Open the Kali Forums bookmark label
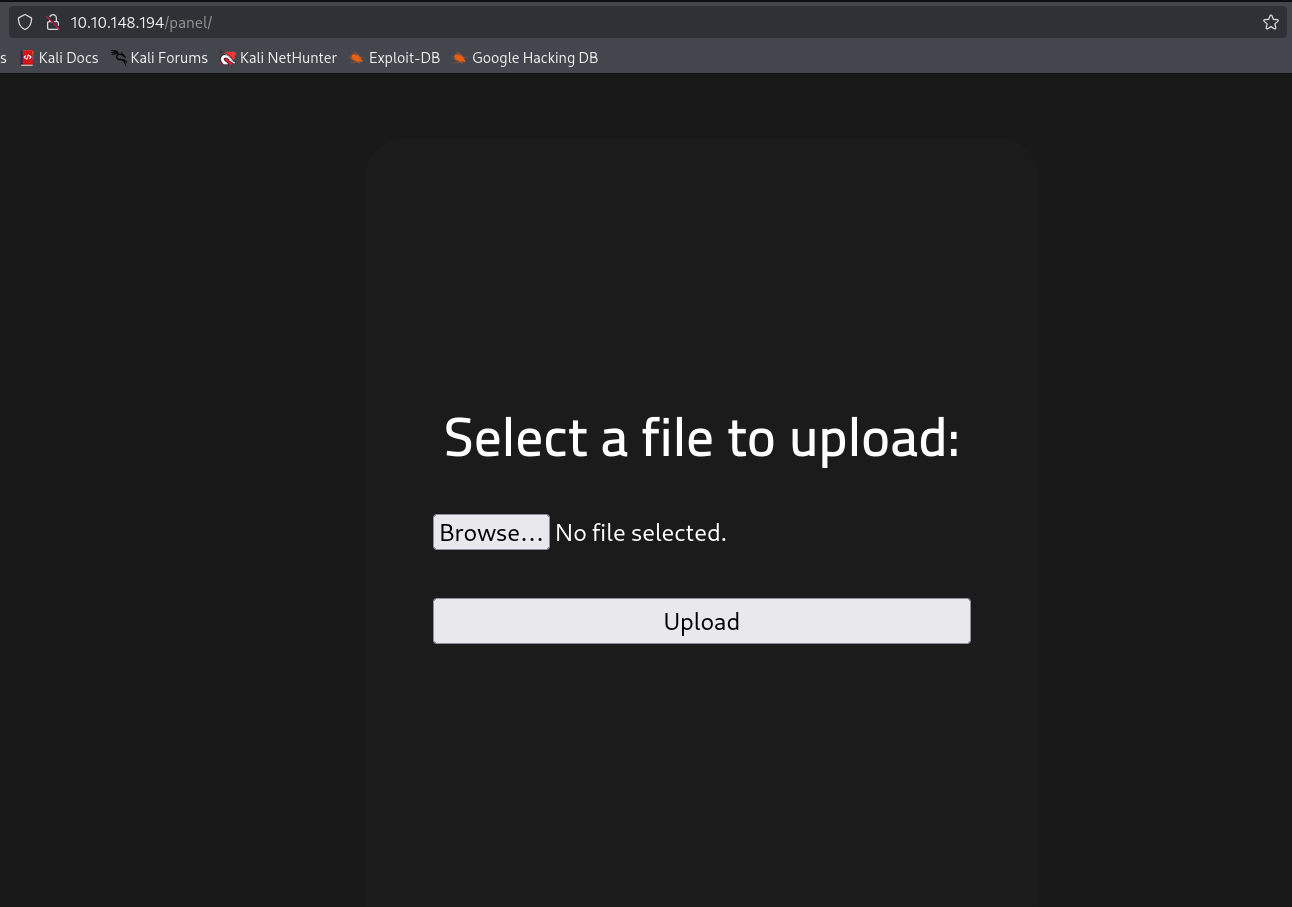The image size is (1292, 907). click(x=169, y=58)
